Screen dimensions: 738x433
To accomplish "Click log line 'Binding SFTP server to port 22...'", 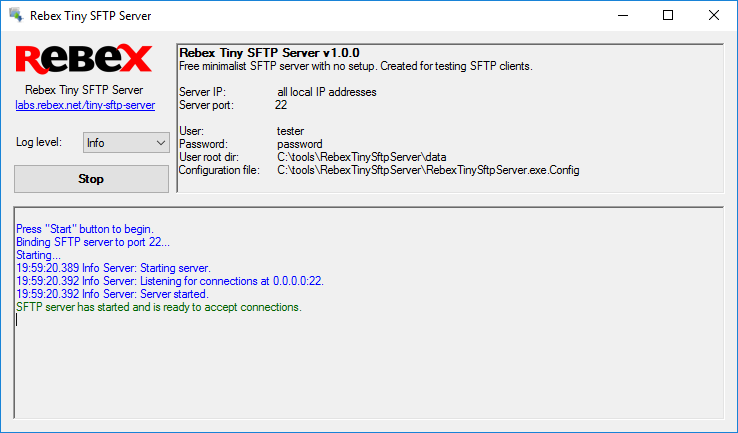I will [x=93, y=242].
